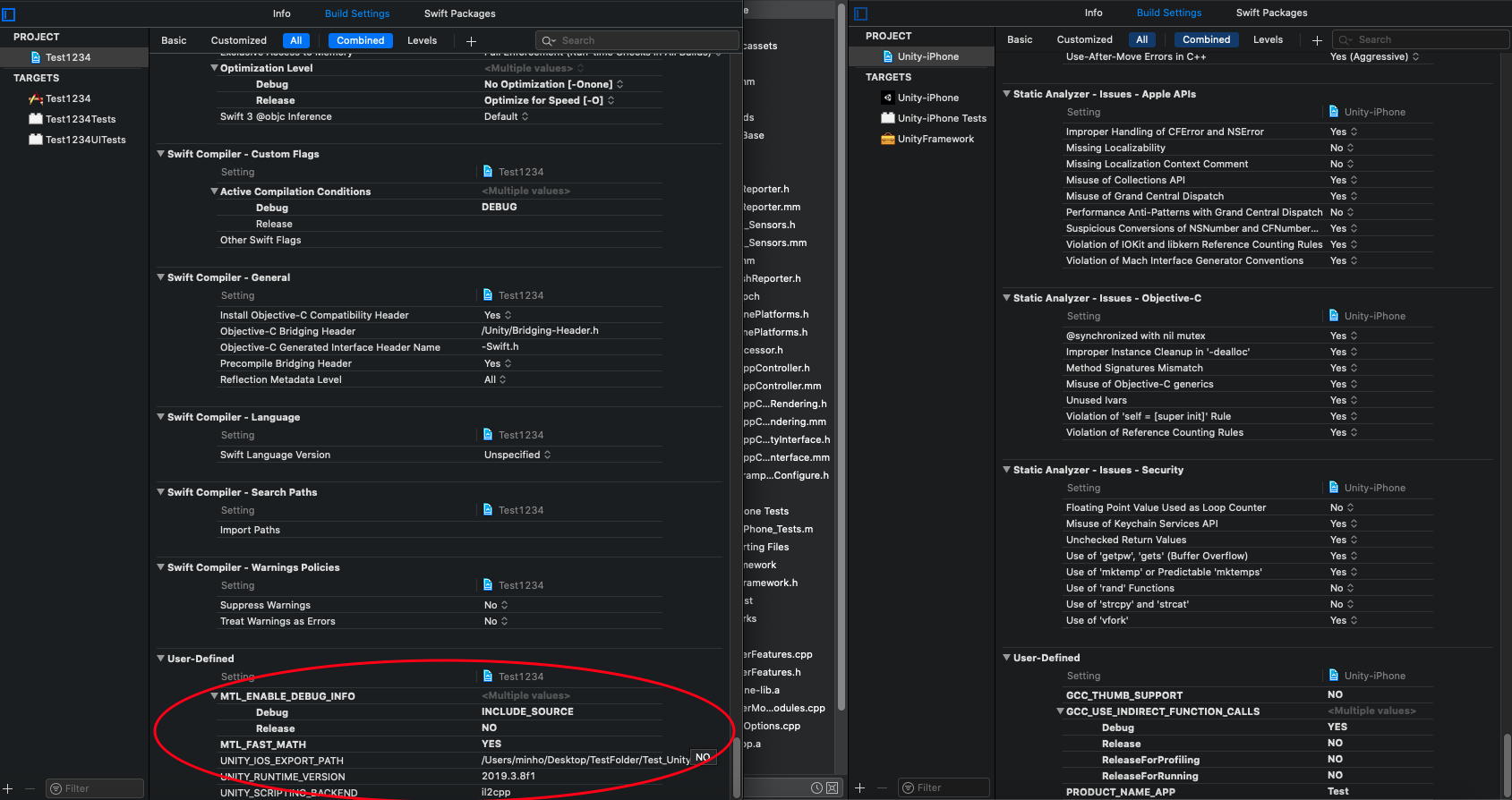Open Debug optimization popup 'No Optimization [-Onone]'
Image resolution: width=1512 pixels, height=800 pixels.
(553, 84)
